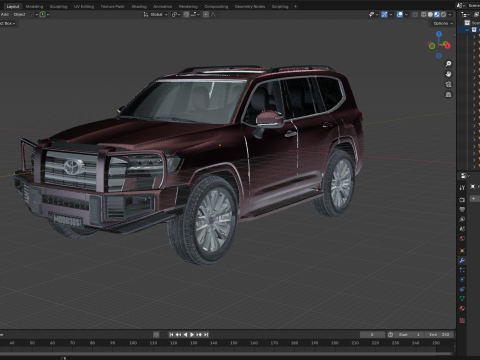Switch to the UV Editing workspace tab

tap(84, 6)
